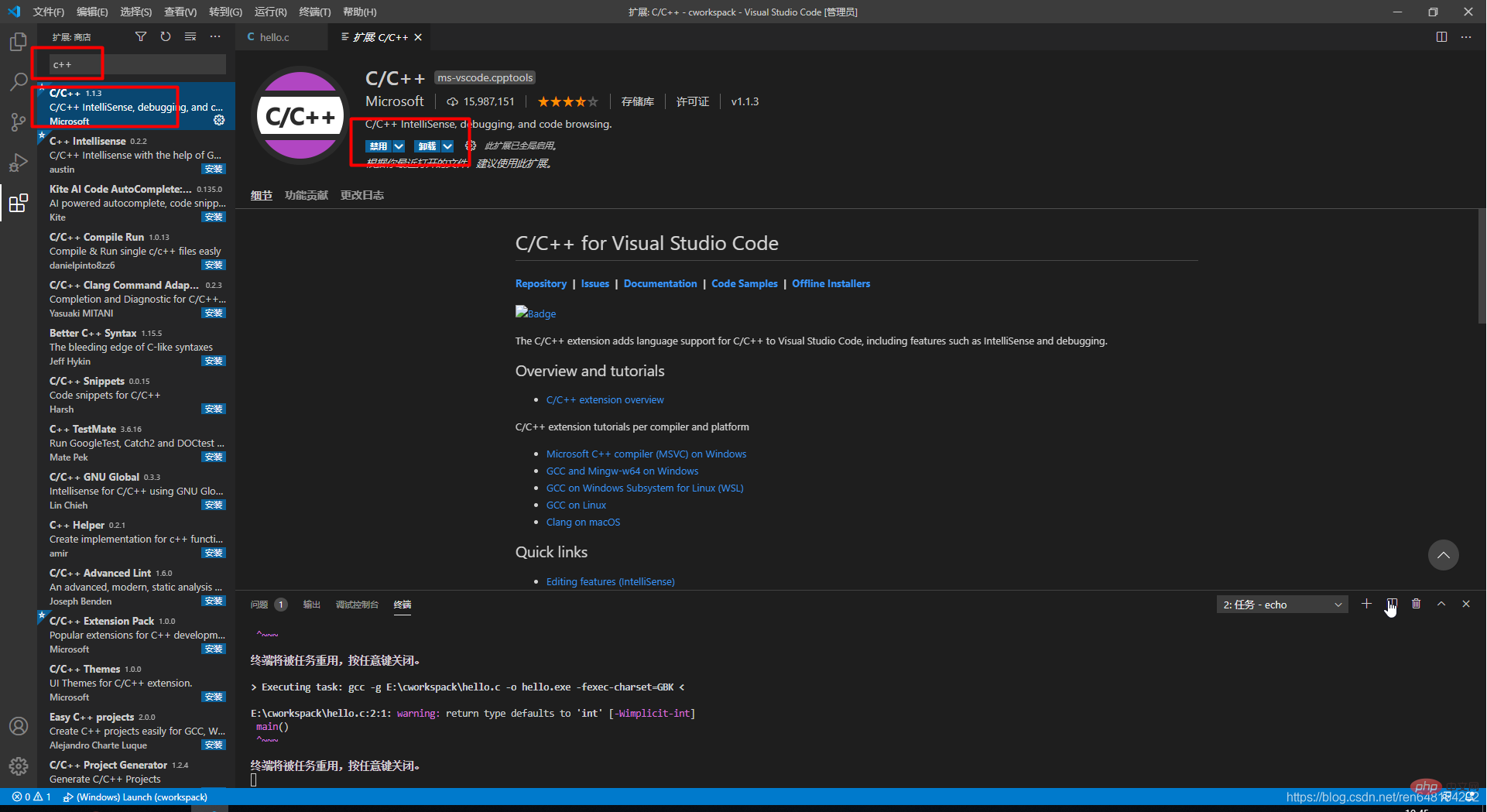Rate extension via the star rating
The image size is (1487, 812).
tap(567, 101)
